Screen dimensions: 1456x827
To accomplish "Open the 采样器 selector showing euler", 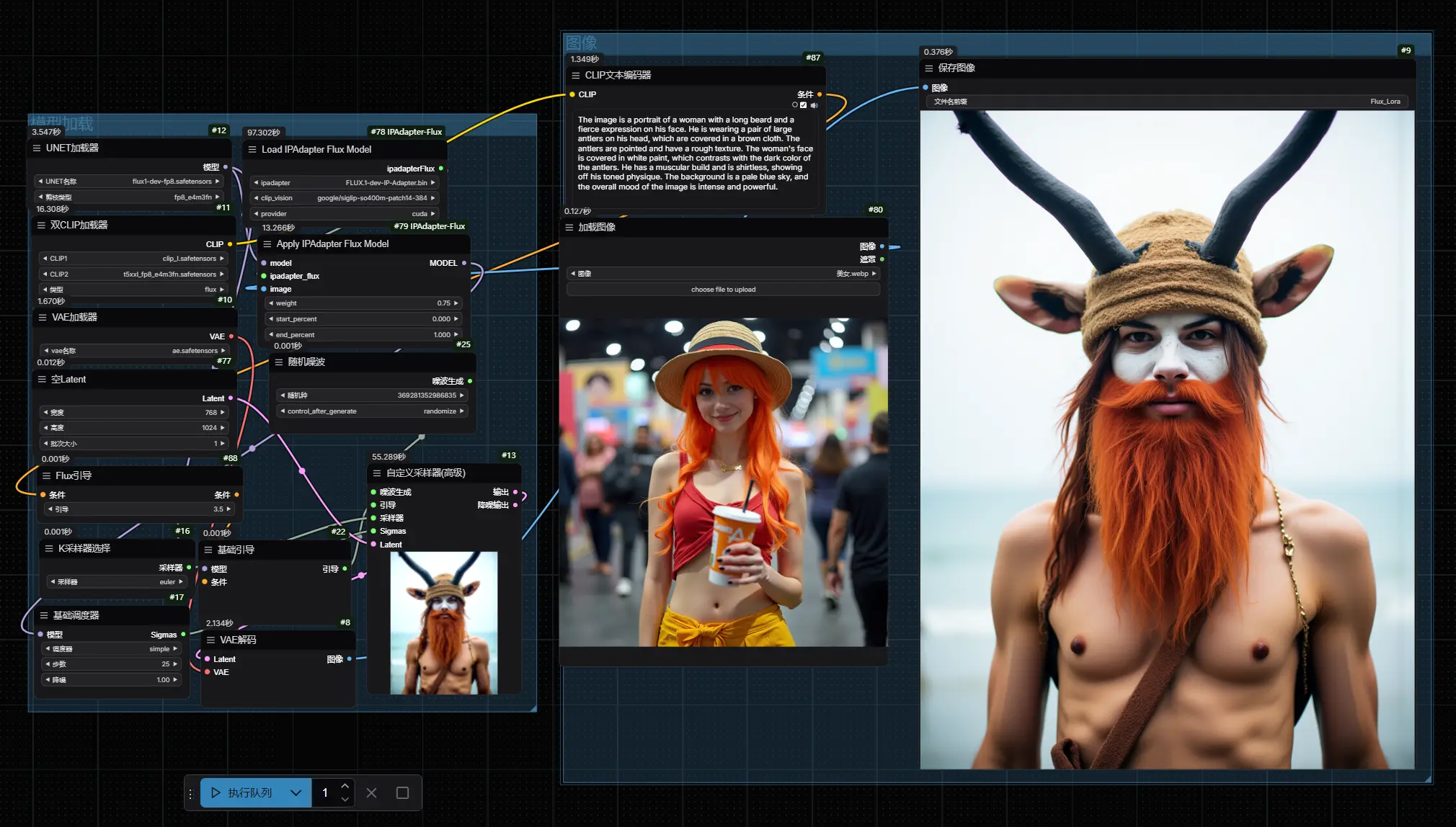I will pos(117,582).
